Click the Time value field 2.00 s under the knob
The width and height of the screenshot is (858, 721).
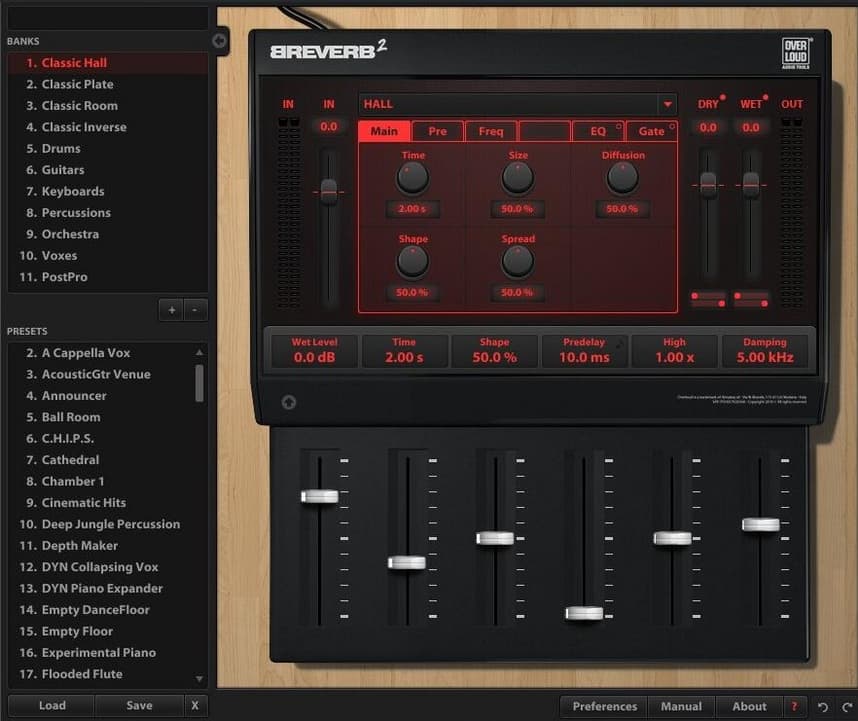412,209
